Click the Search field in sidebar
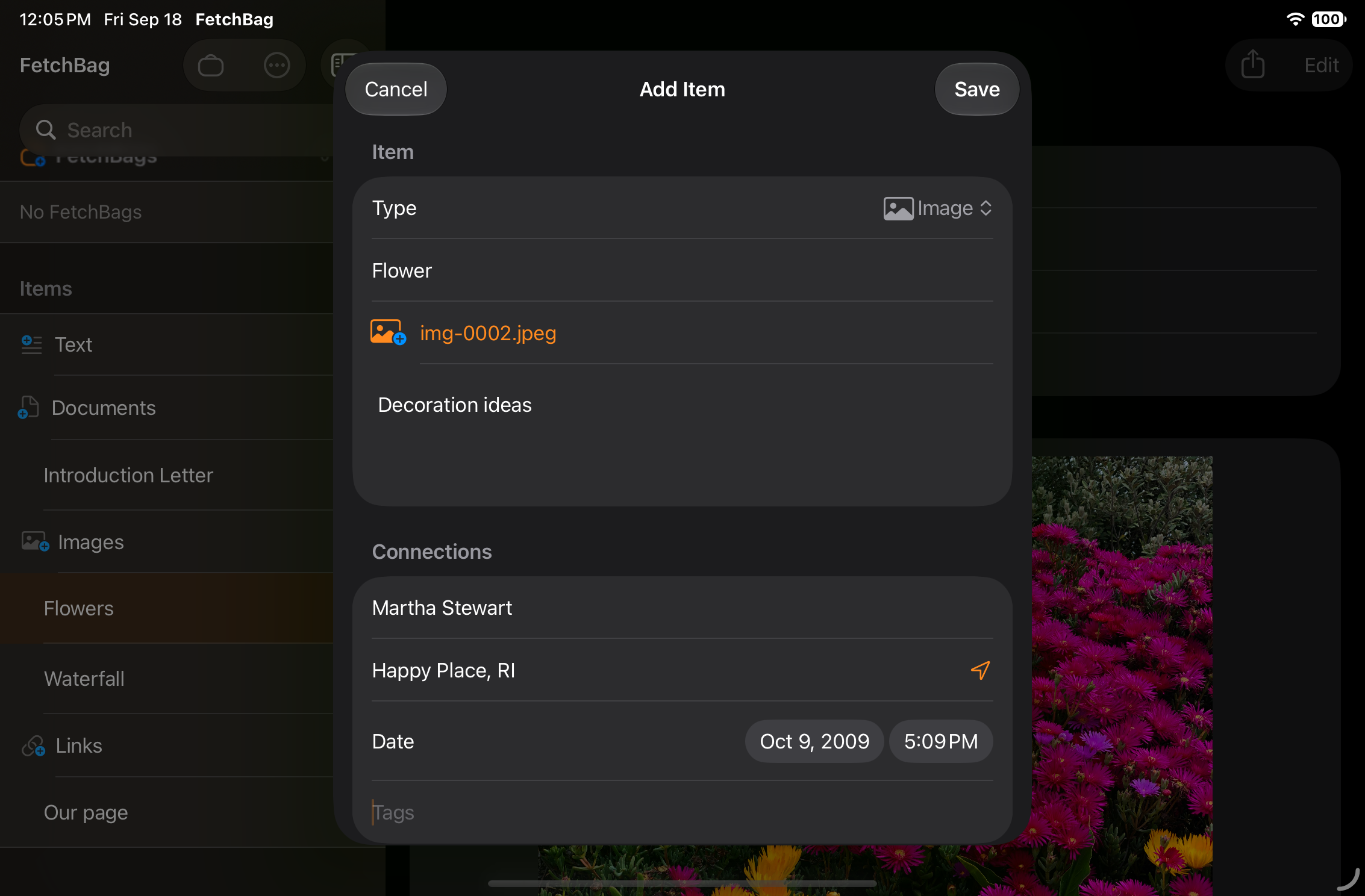The height and width of the screenshot is (896, 1365). pyautogui.click(x=178, y=130)
